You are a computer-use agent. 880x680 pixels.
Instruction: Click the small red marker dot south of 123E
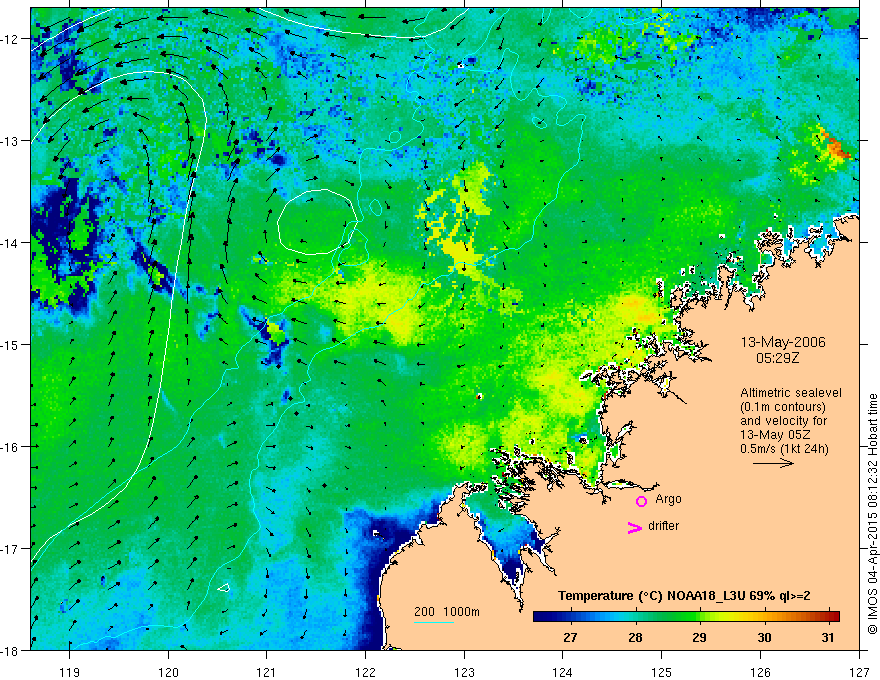click(479, 397)
